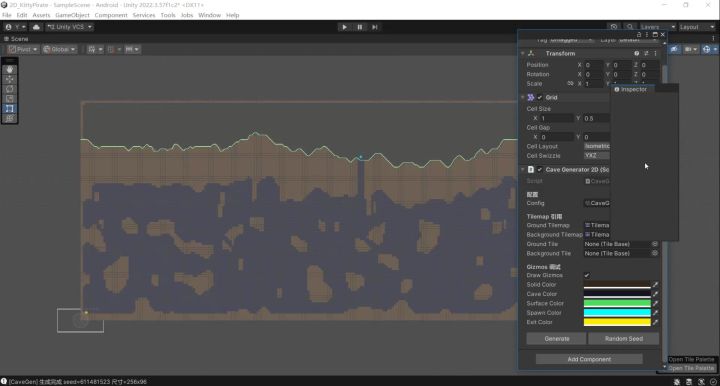Select the Rect tool

(10, 108)
